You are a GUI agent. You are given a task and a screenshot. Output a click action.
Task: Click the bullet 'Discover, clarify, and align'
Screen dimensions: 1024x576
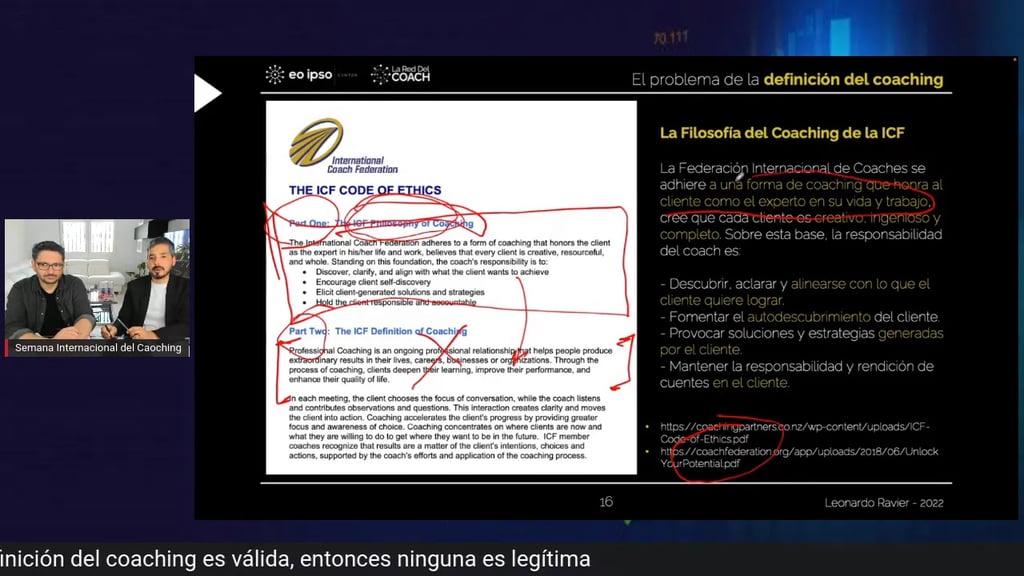(x=432, y=272)
